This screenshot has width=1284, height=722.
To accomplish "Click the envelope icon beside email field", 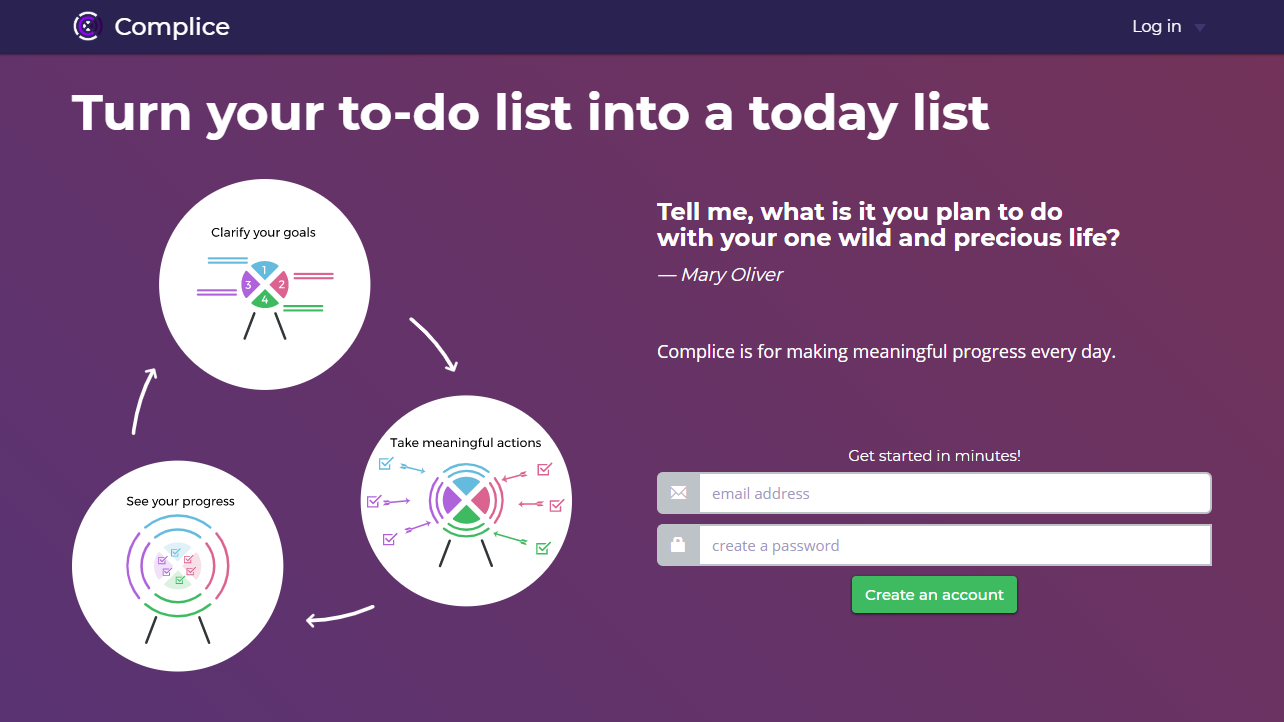I will (x=678, y=493).
